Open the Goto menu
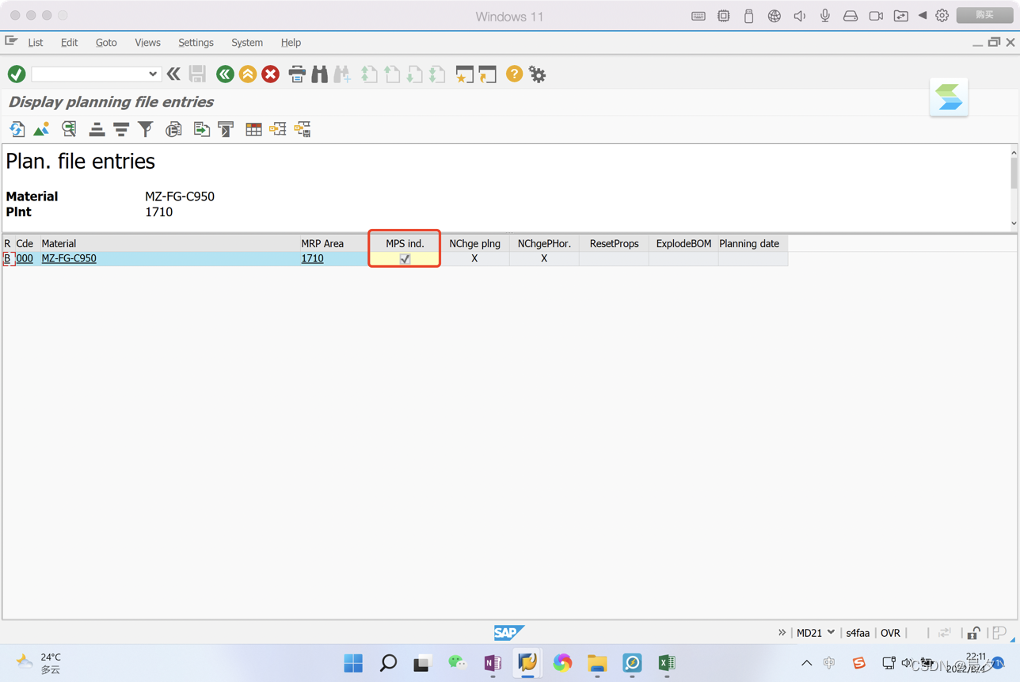 pyautogui.click(x=105, y=43)
